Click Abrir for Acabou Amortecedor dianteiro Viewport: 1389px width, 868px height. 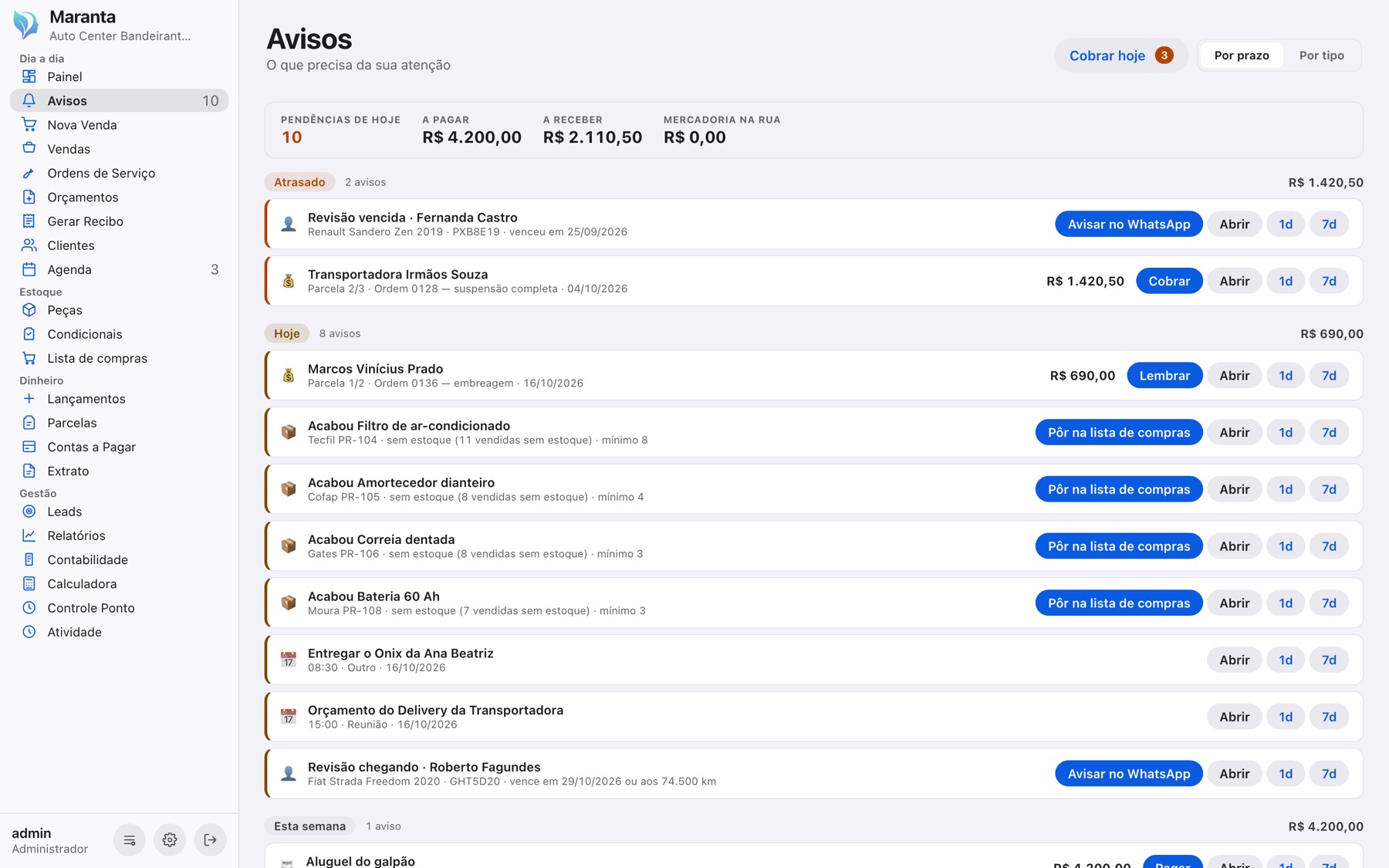point(1234,489)
